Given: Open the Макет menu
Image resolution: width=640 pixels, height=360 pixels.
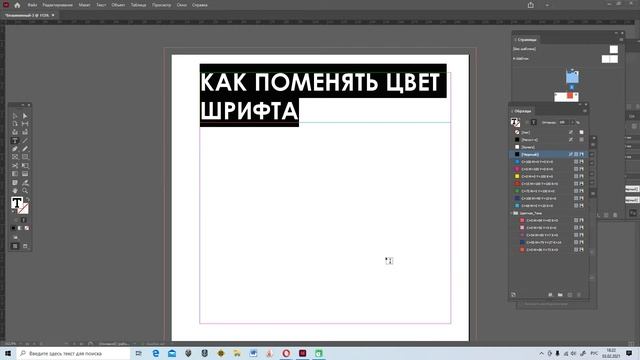Looking at the screenshot, I should tap(84, 5).
